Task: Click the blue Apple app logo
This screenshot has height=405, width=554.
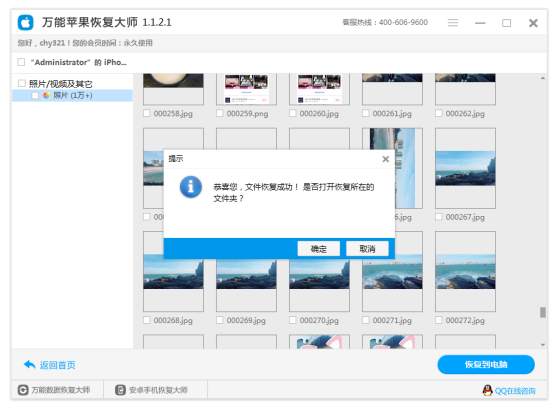Action: coord(25,23)
